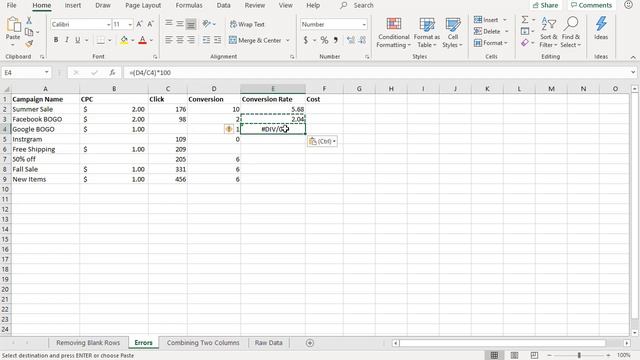640x360 pixels.
Task: Click Merge & Center button
Action: (x=256, y=40)
